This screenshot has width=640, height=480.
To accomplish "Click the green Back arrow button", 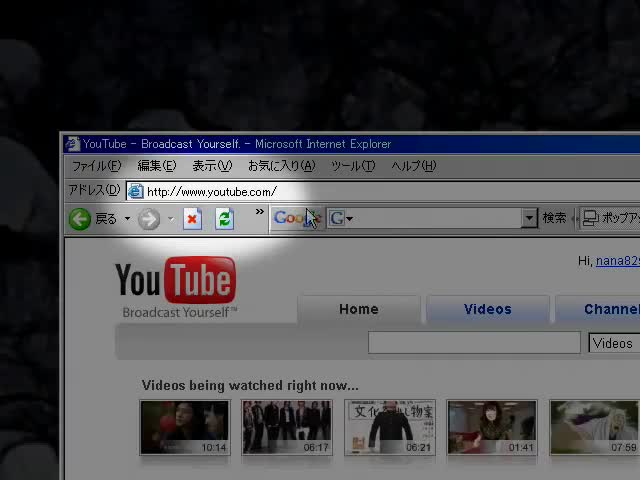I will click(x=80, y=219).
